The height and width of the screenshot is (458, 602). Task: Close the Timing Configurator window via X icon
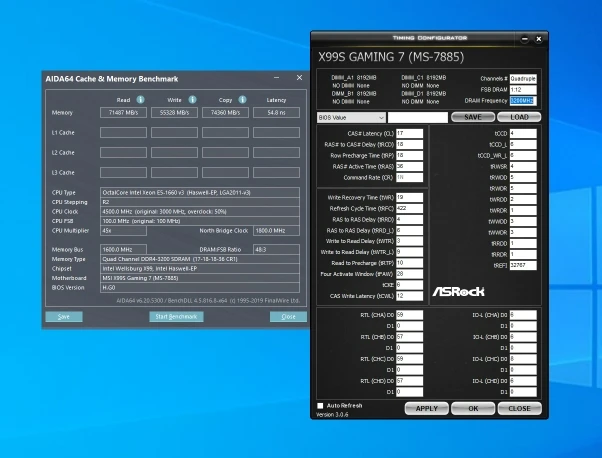point(539,39)
